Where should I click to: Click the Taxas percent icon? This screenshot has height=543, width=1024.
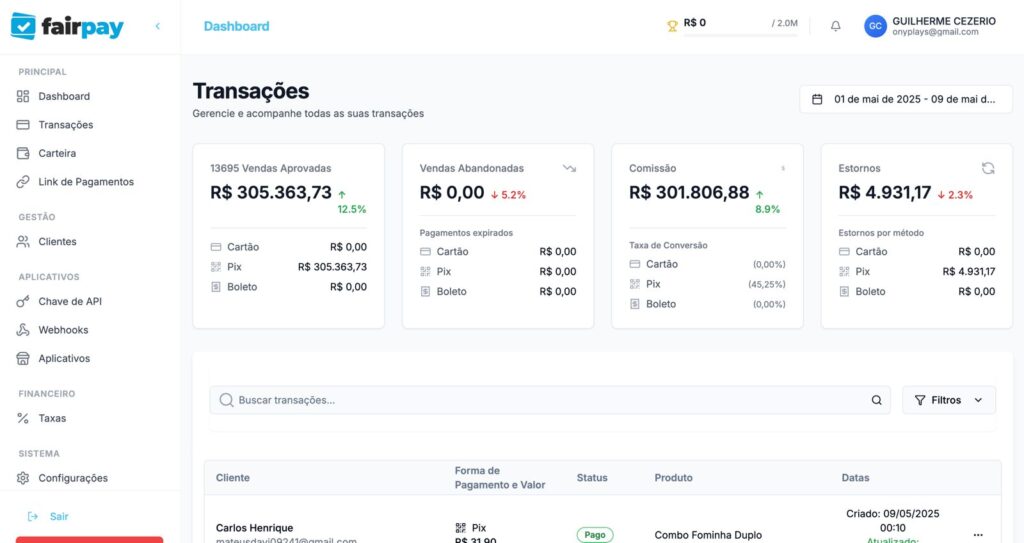[x=23, y=418]
